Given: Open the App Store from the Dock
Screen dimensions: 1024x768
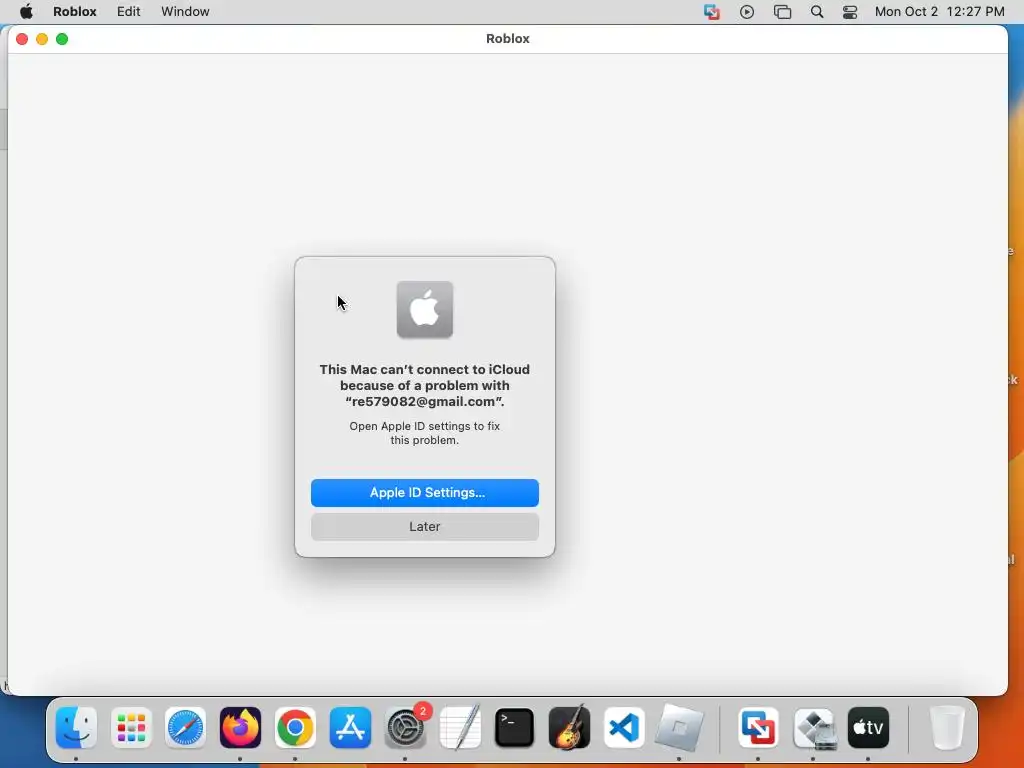Looking at the screenshot, I should [350, 728].
